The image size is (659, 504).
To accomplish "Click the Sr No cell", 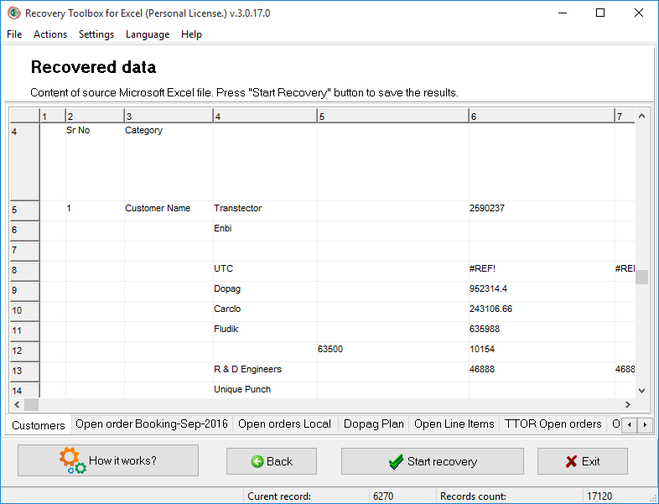I will pos(95,161).
